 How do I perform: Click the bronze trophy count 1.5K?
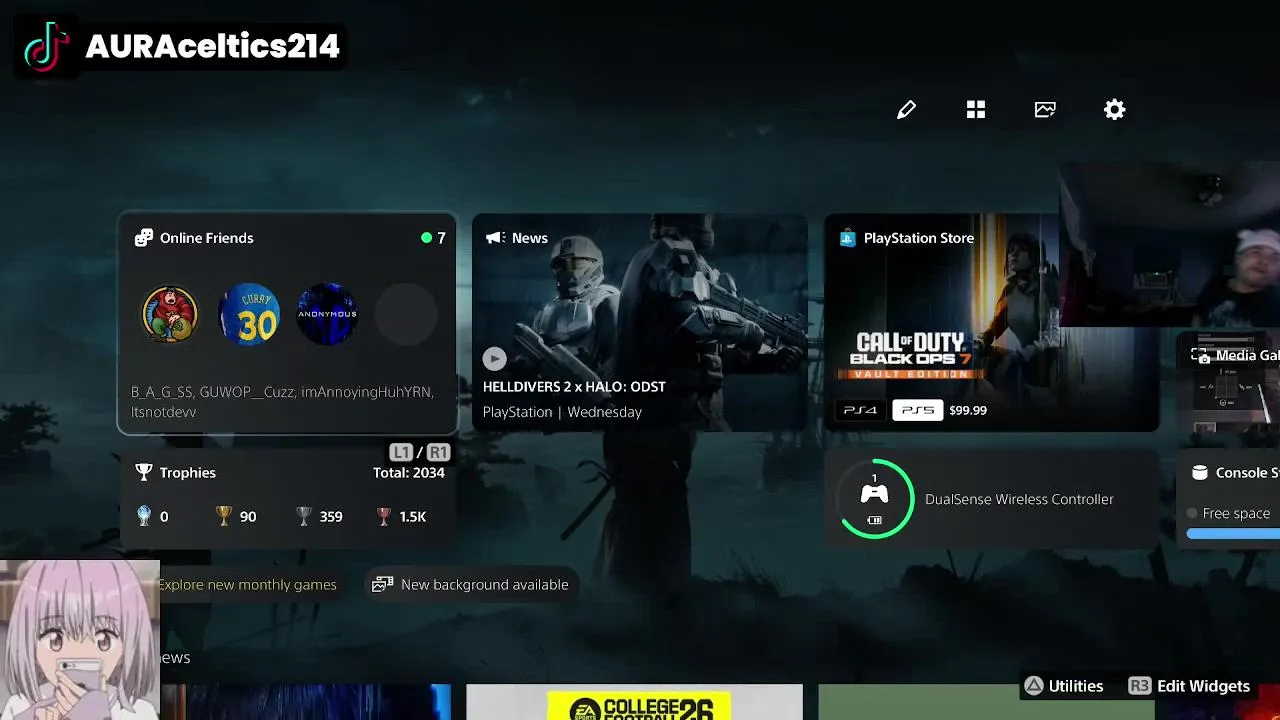[x=413, y=517]
